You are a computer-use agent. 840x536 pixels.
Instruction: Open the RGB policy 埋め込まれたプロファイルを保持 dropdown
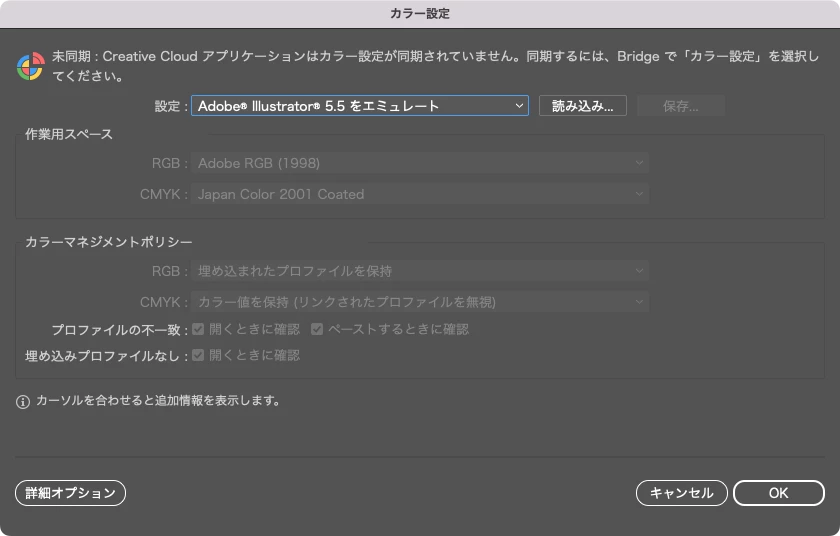420,271
